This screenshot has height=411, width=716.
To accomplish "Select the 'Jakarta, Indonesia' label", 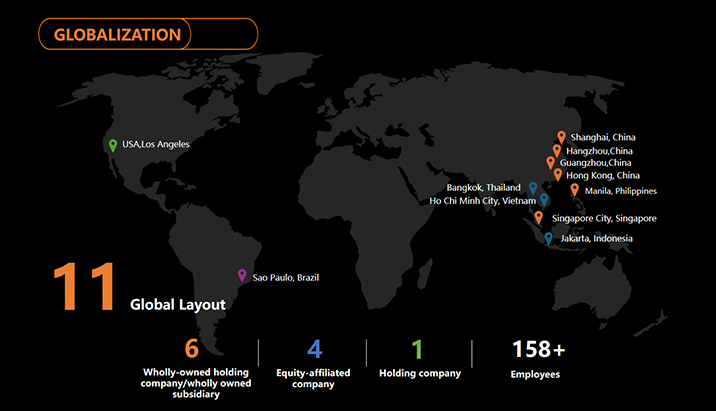I will pos(596,238).
